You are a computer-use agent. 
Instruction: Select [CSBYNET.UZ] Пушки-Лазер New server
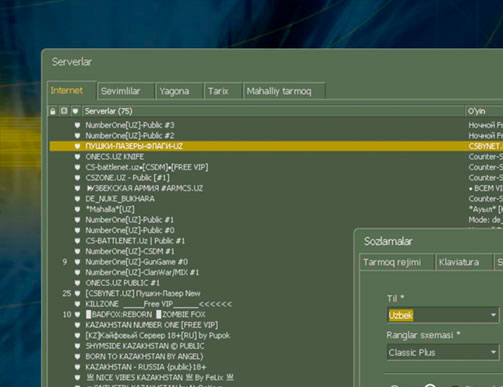[x=143, y=293]
